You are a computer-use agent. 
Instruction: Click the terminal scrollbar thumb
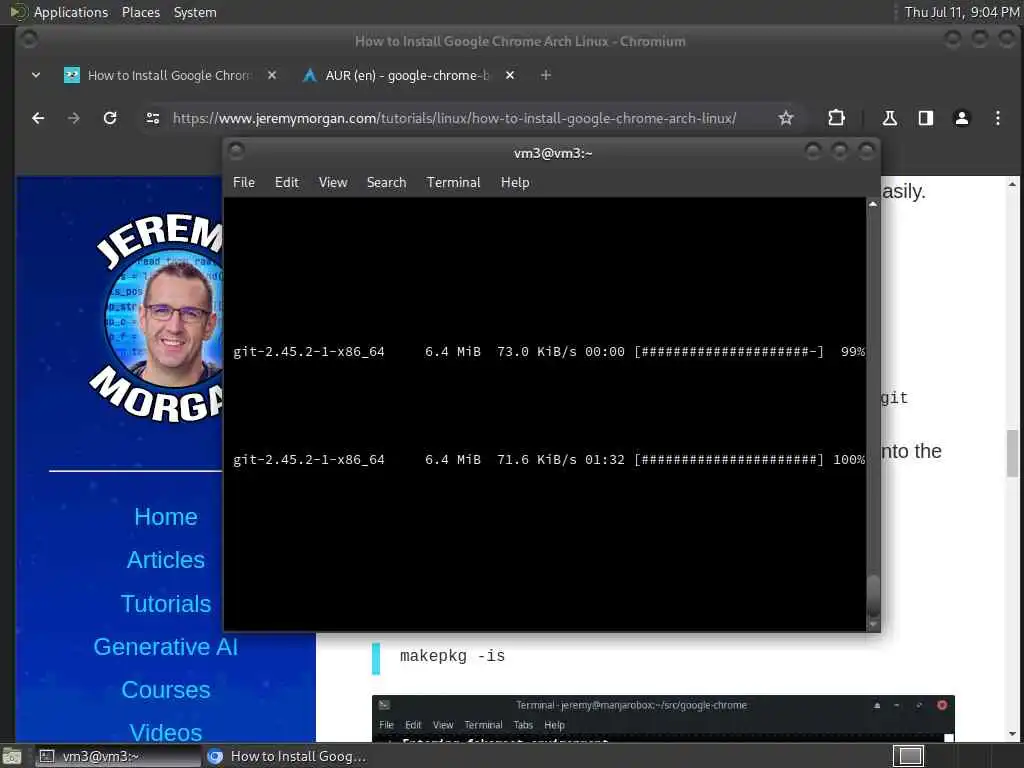[x=873, y=596]
